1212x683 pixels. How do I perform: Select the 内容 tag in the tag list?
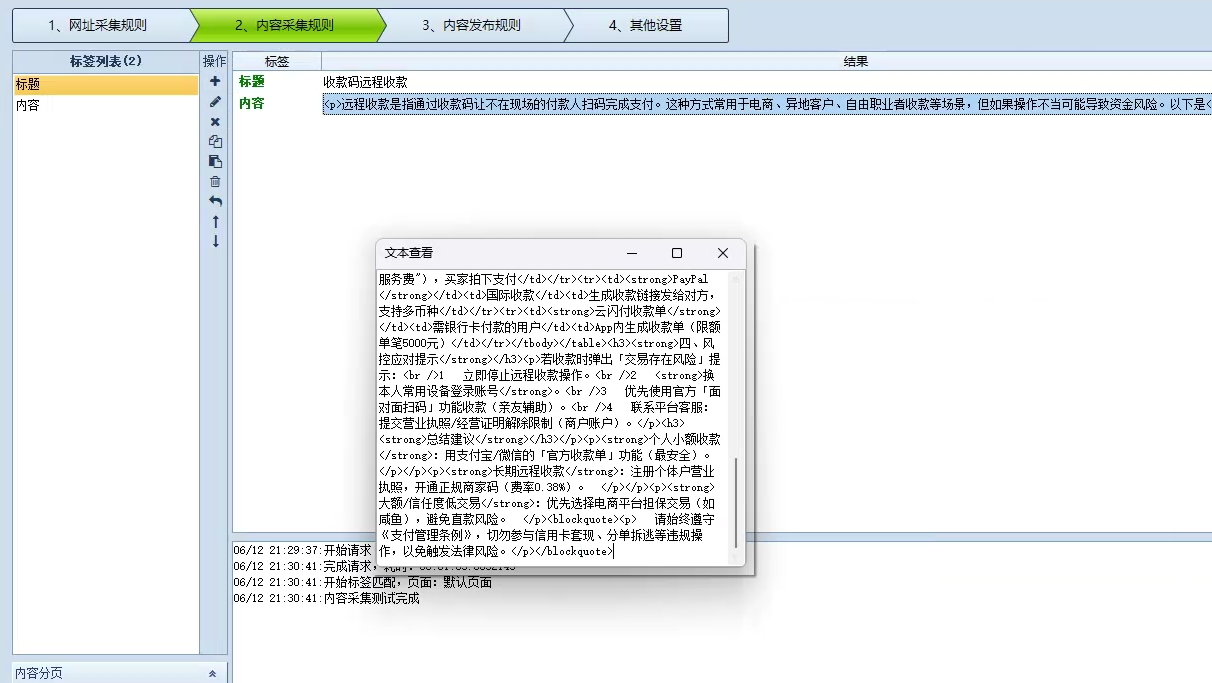tap(100, 104)
